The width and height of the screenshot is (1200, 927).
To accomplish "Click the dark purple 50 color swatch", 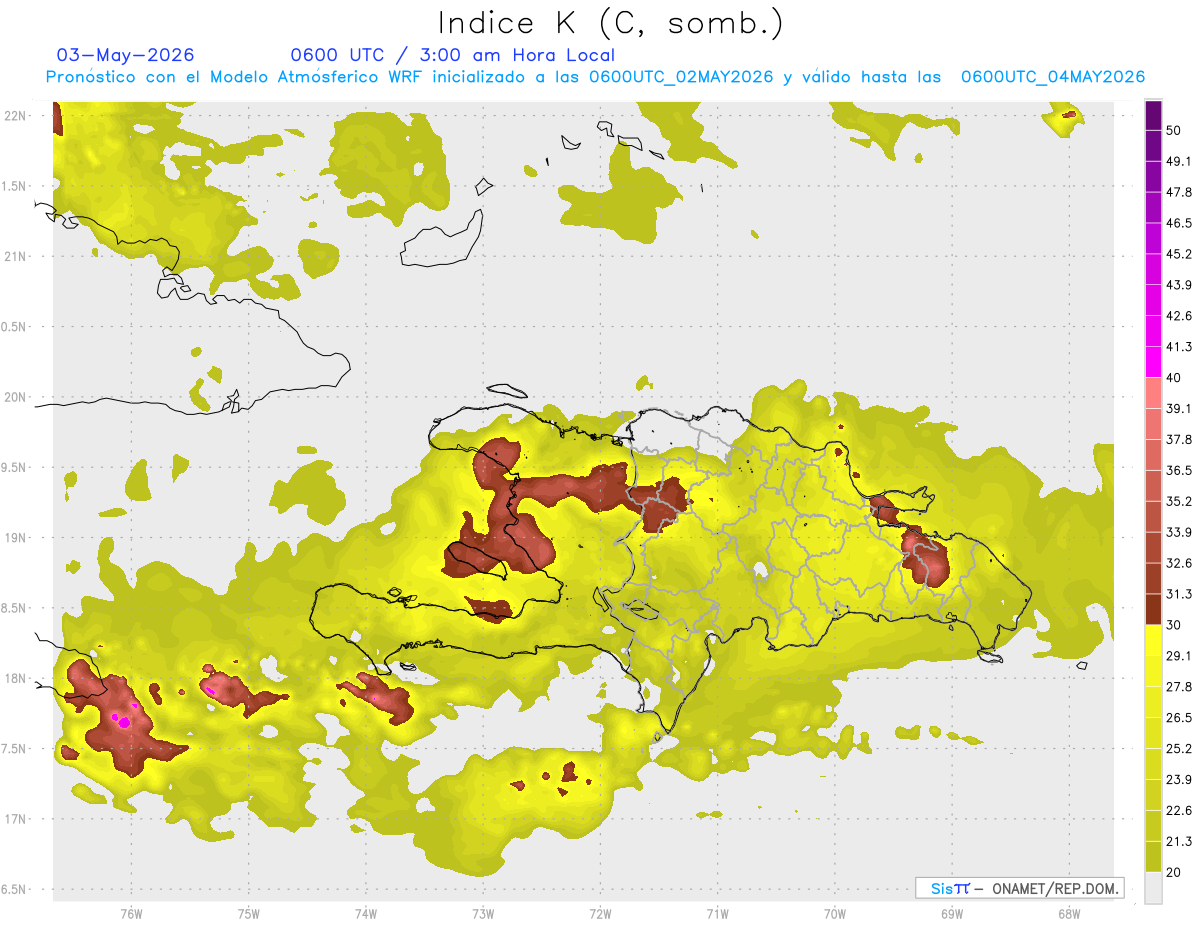I will 1153,115.
